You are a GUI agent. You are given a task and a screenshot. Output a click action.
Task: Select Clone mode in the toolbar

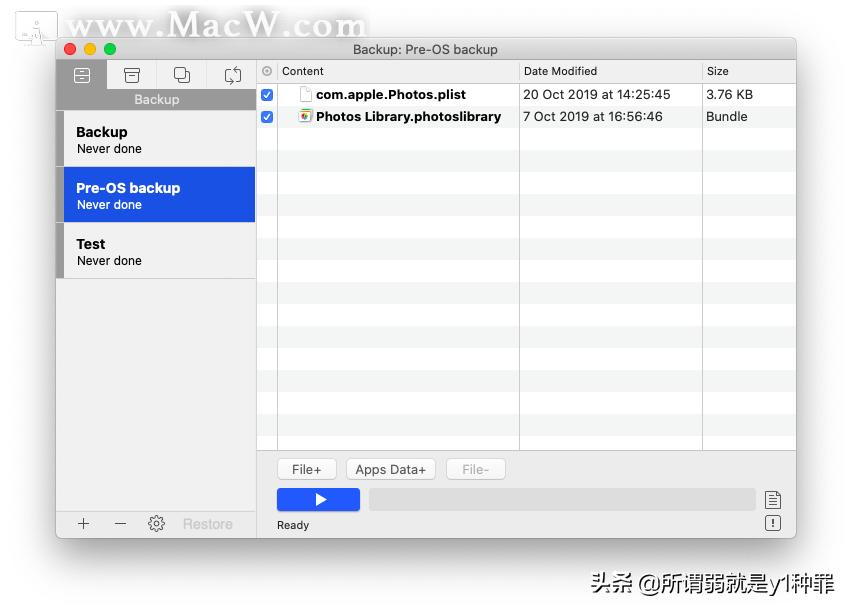181,74
